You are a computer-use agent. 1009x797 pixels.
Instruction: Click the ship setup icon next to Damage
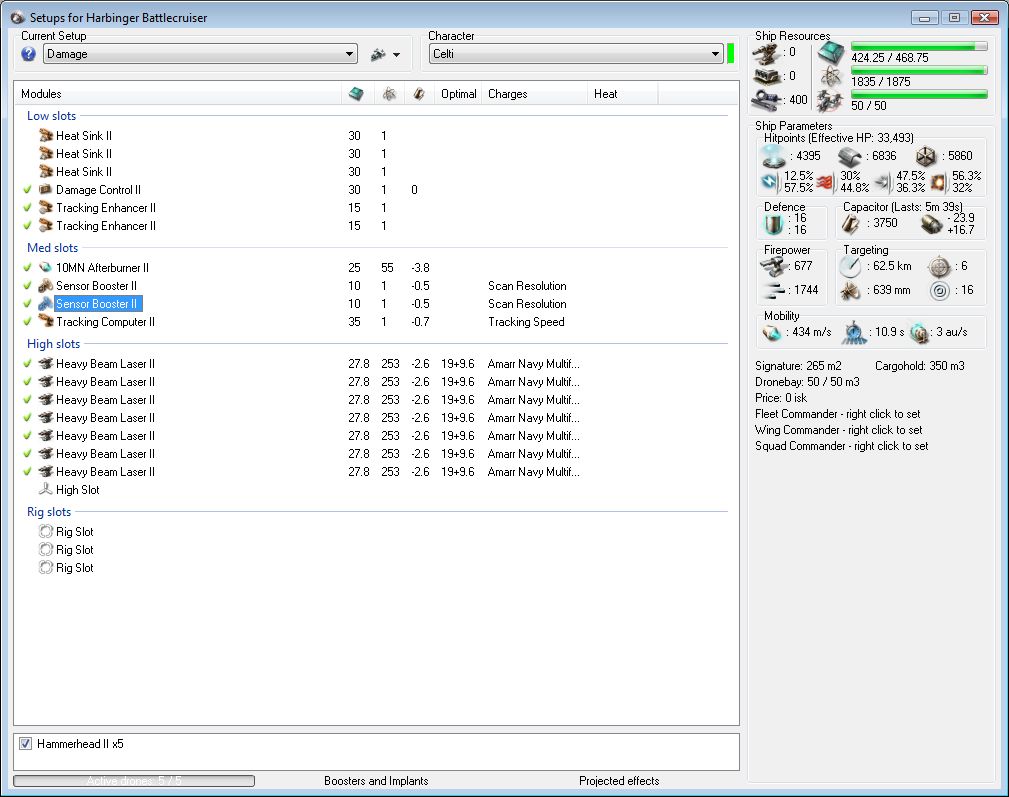tap(378, 55)
